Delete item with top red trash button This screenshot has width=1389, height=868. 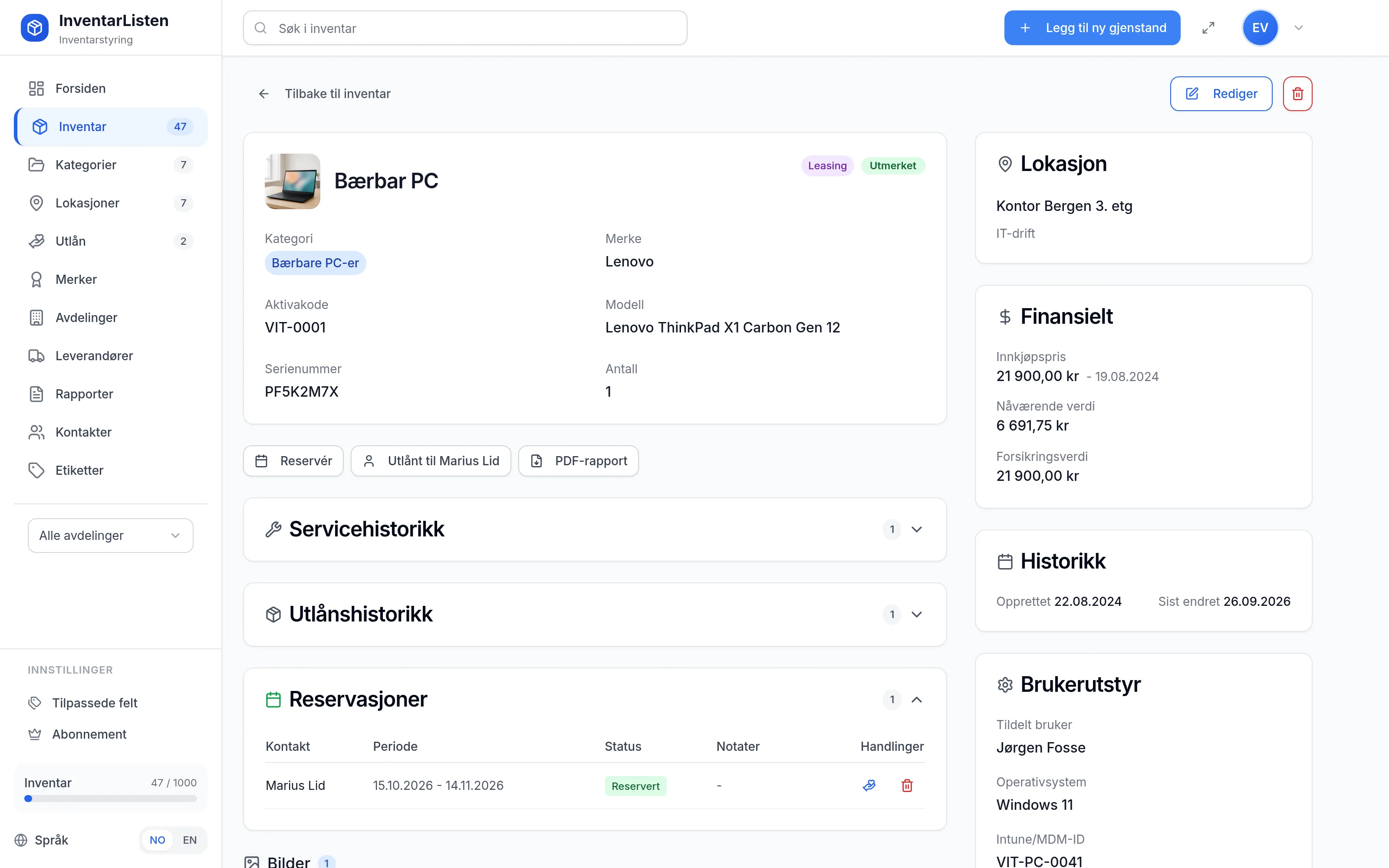click(1297, 94)
